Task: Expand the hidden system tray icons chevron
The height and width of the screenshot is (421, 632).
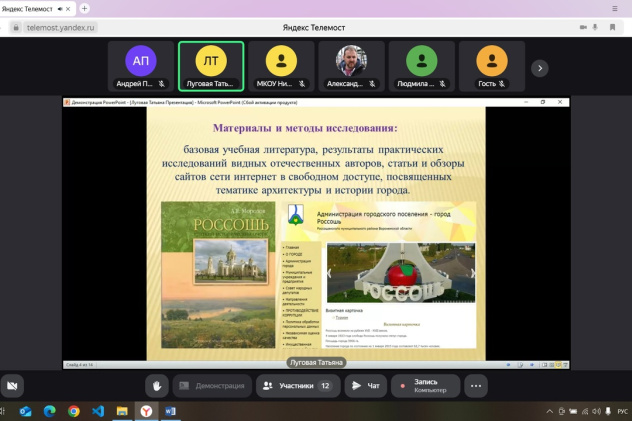Action: tap(549, 411)
